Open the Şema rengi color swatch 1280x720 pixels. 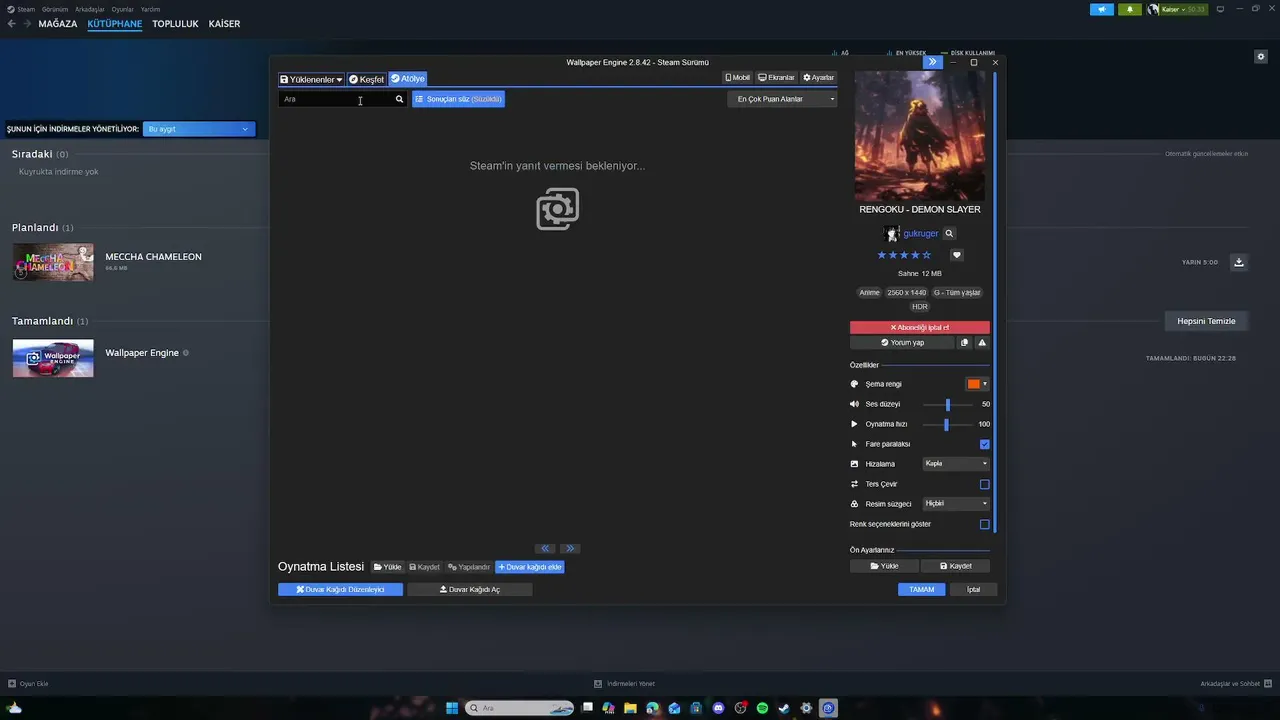pos(977,384)
